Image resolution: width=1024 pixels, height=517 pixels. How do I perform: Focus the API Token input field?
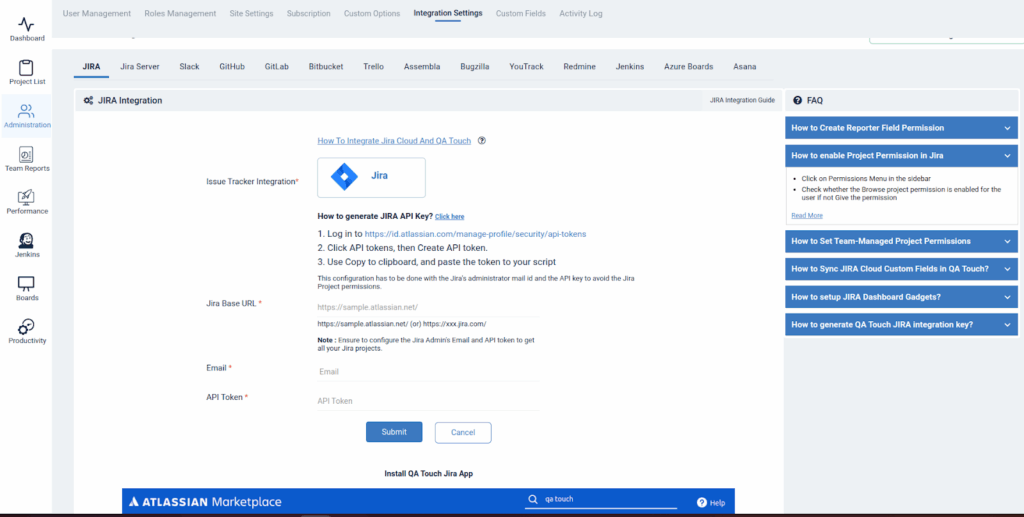(x=428, y=401)
